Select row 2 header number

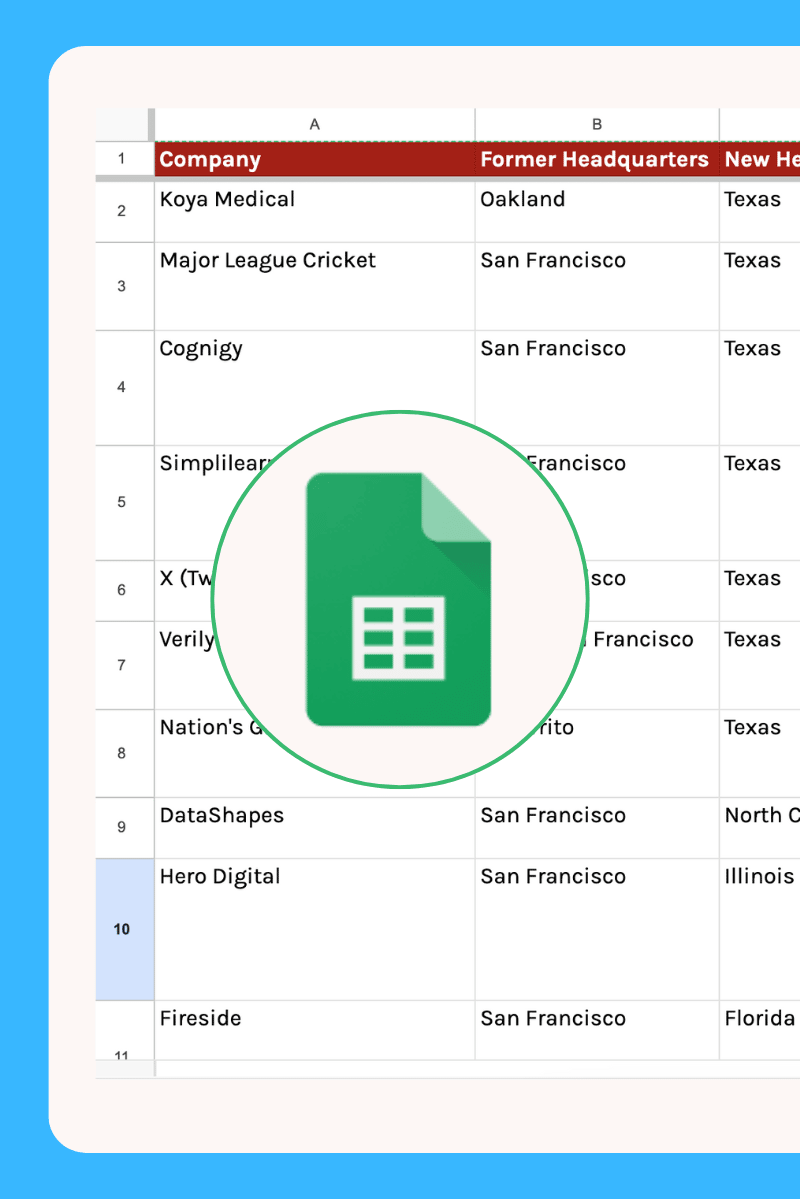(x=122, y=211)
